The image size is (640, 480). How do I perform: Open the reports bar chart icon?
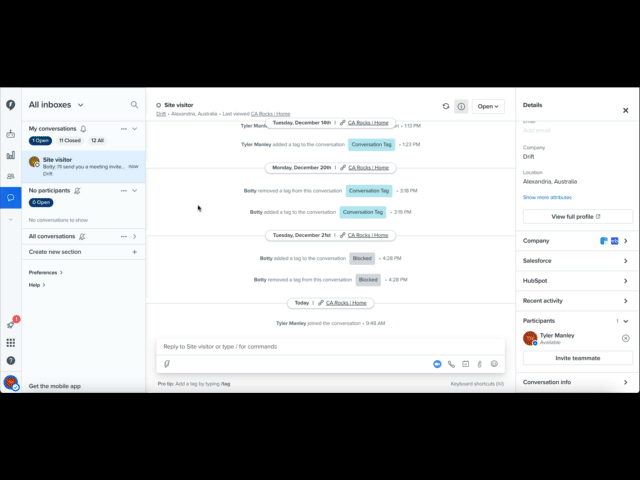point(11,155)
